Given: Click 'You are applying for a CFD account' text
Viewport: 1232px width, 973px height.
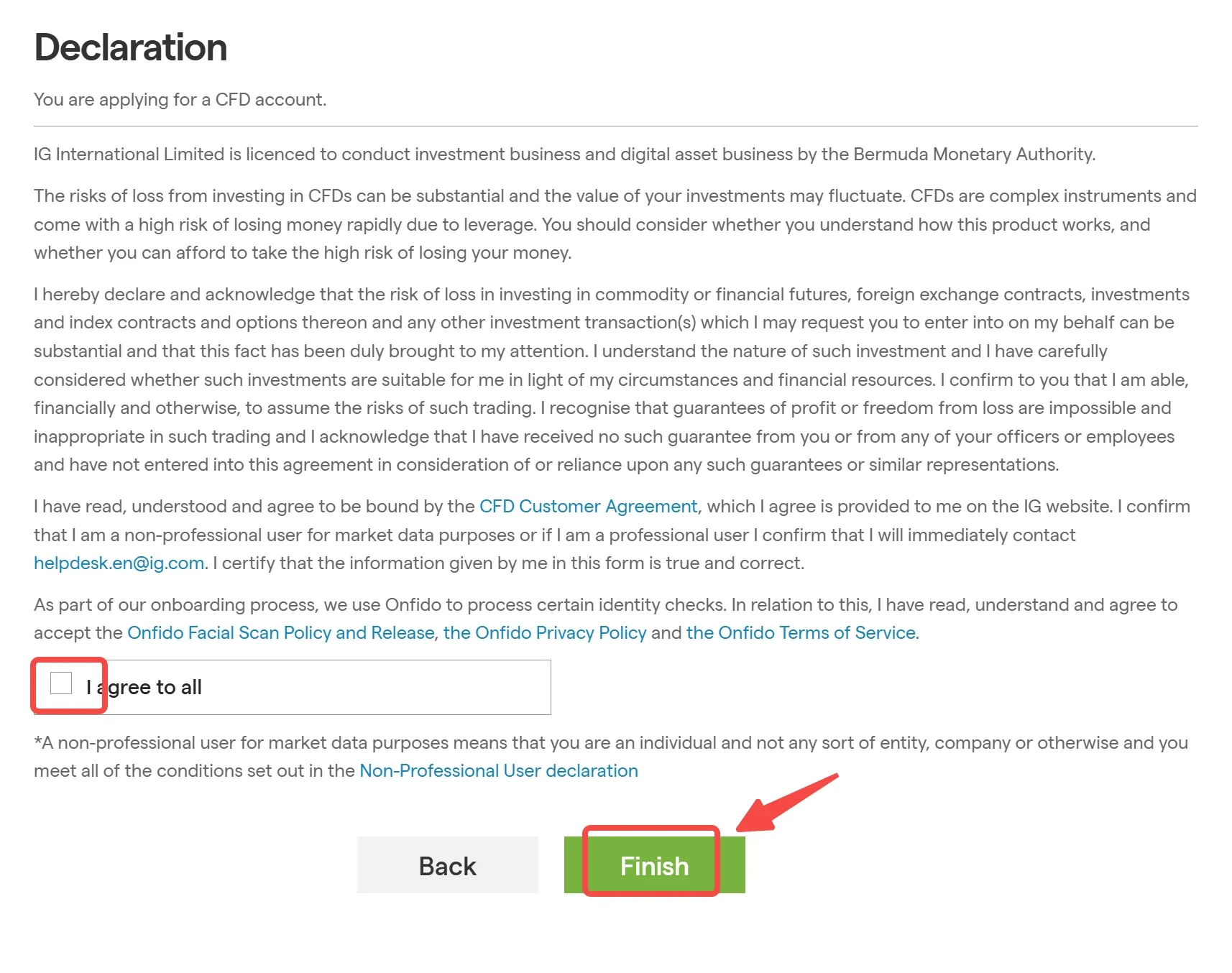Looking at the screenshot, I should pos(180,100).
